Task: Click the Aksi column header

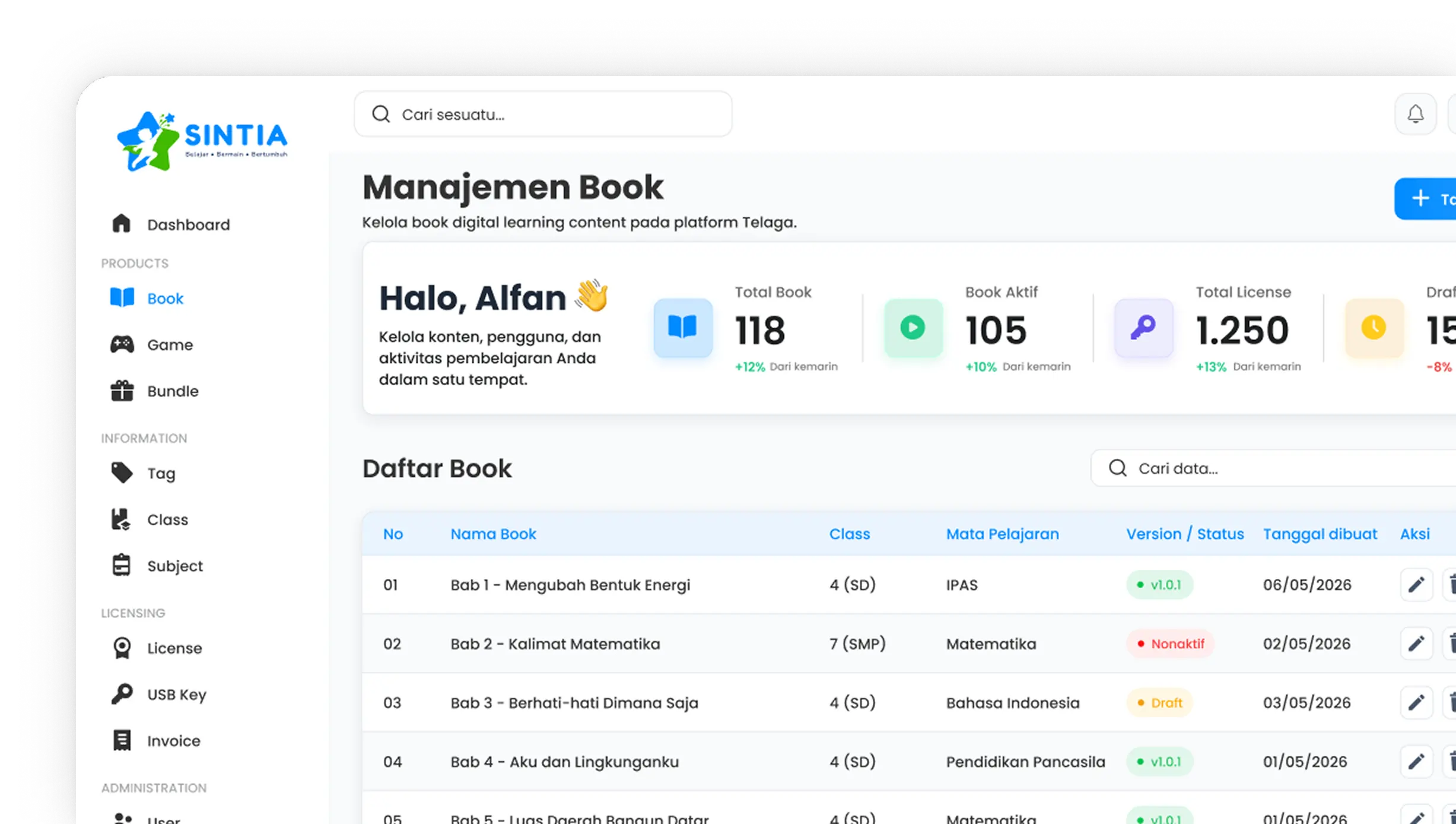Action: (1414, 534)
